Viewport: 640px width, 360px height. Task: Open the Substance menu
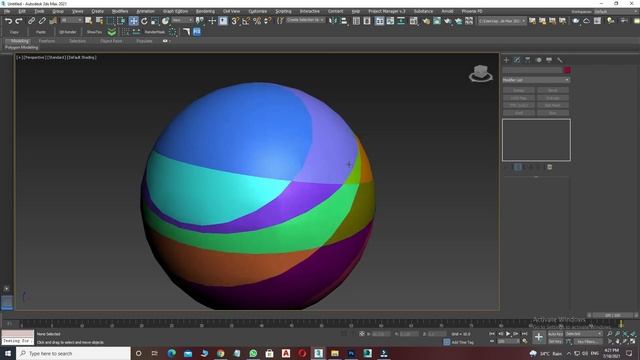[x=423, y=11]
